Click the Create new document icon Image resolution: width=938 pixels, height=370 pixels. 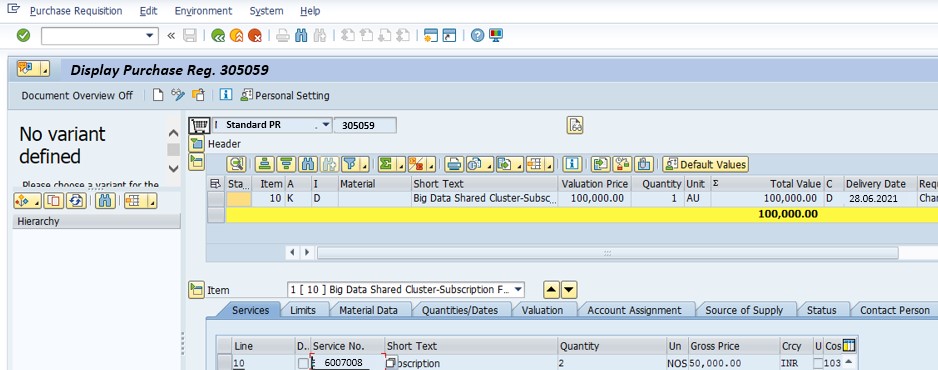(x=158, y=95)
